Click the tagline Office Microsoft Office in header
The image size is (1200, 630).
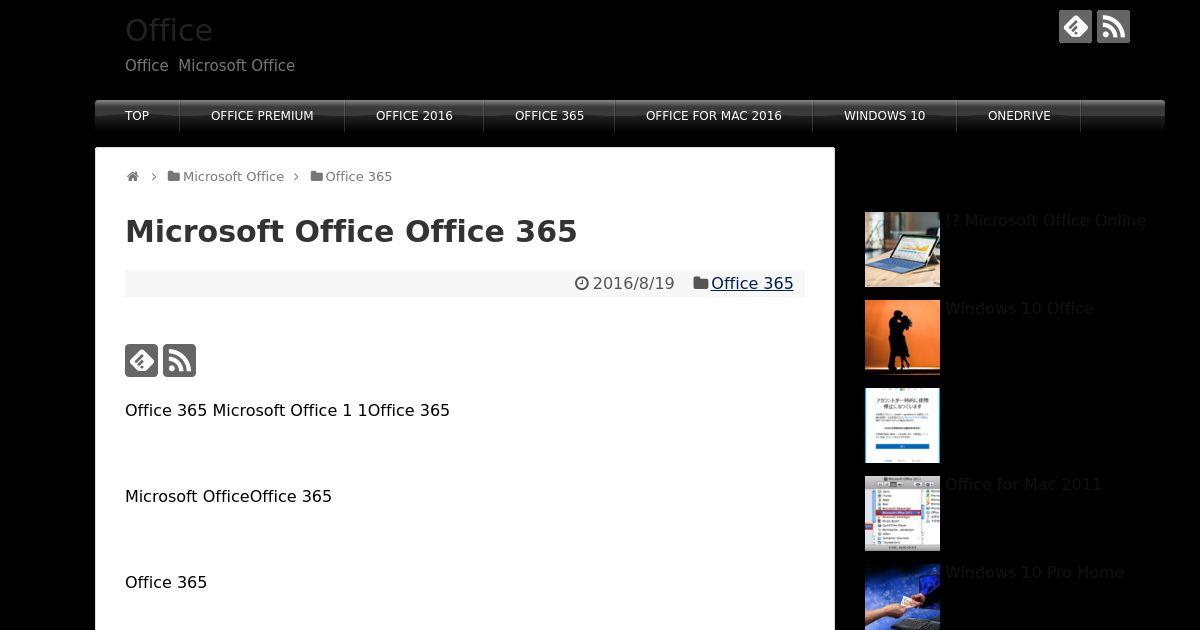point(210,65)
